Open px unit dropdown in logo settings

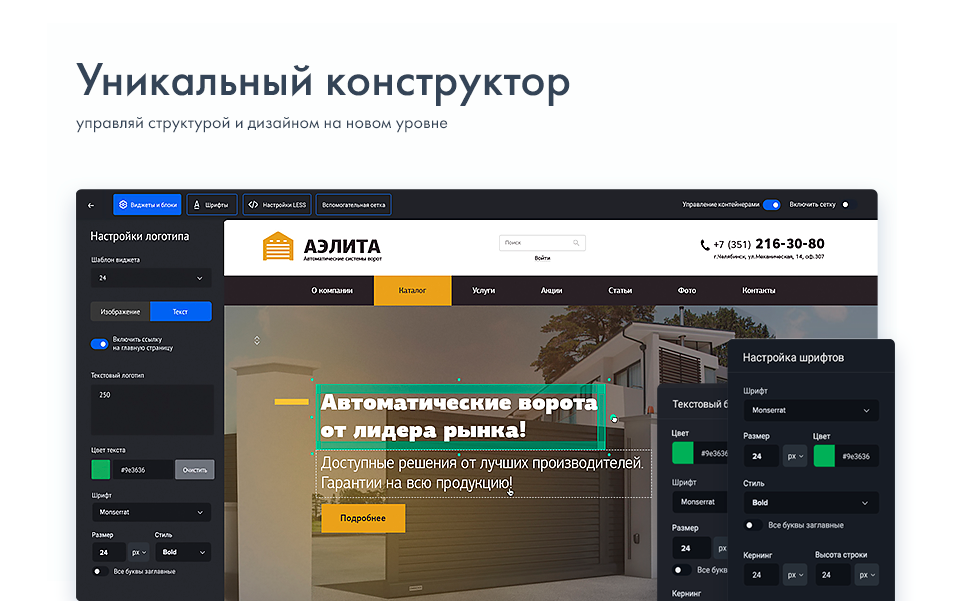point(139,552)
